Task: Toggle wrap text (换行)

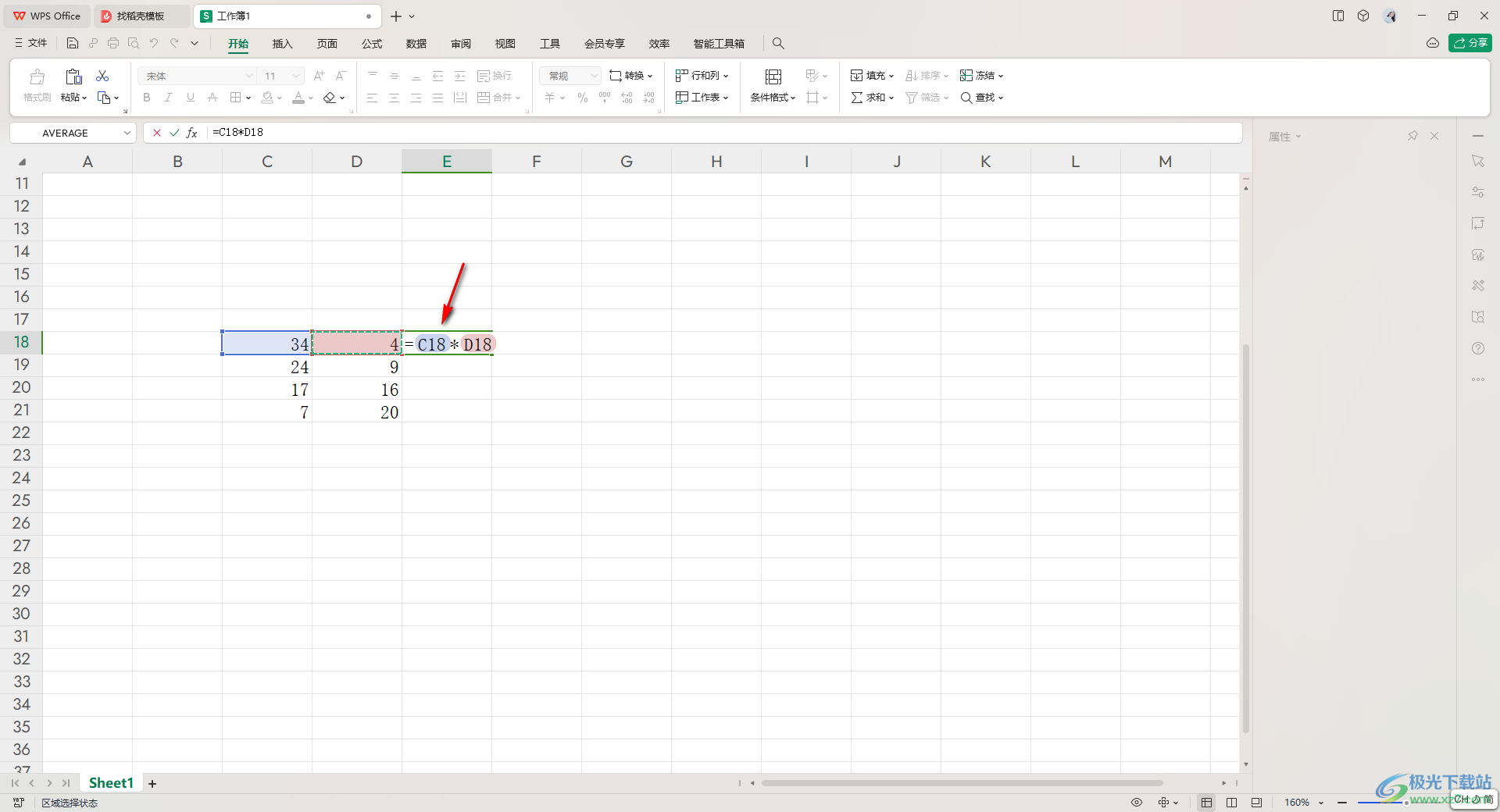Action: (495, 76)
